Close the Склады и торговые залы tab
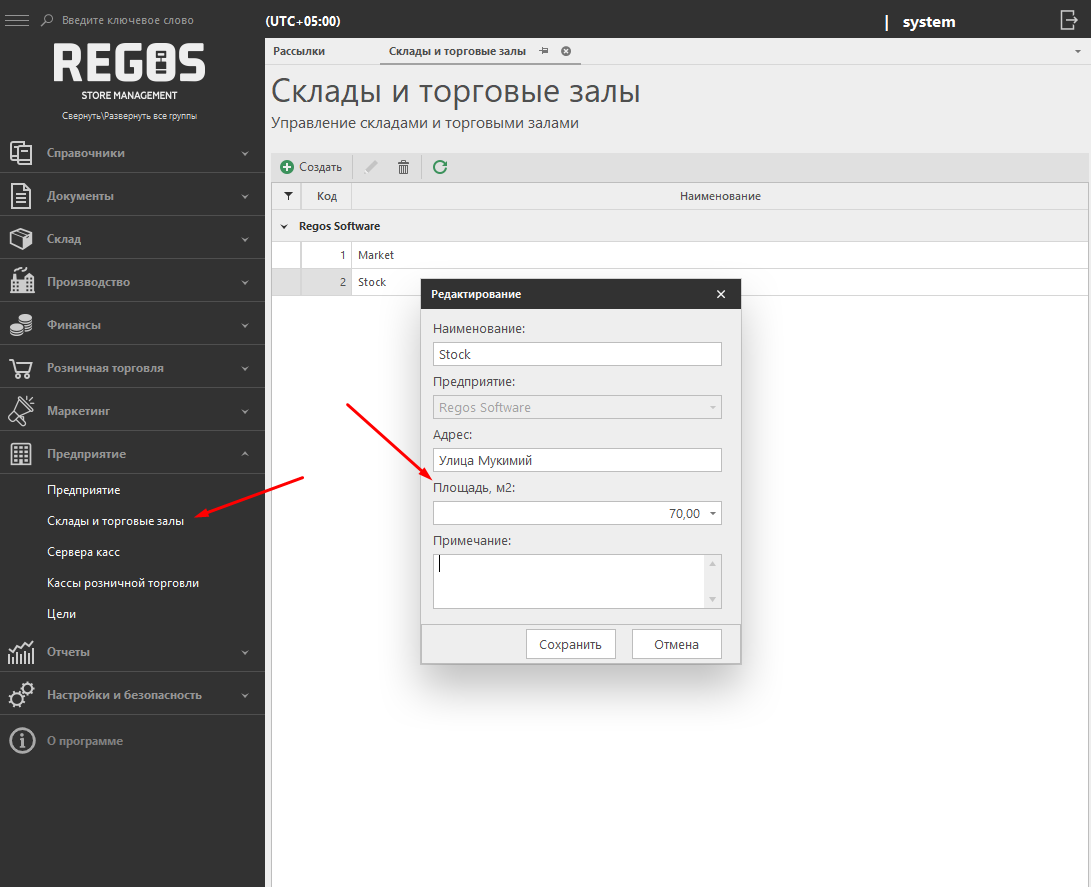 coord(566,51)
